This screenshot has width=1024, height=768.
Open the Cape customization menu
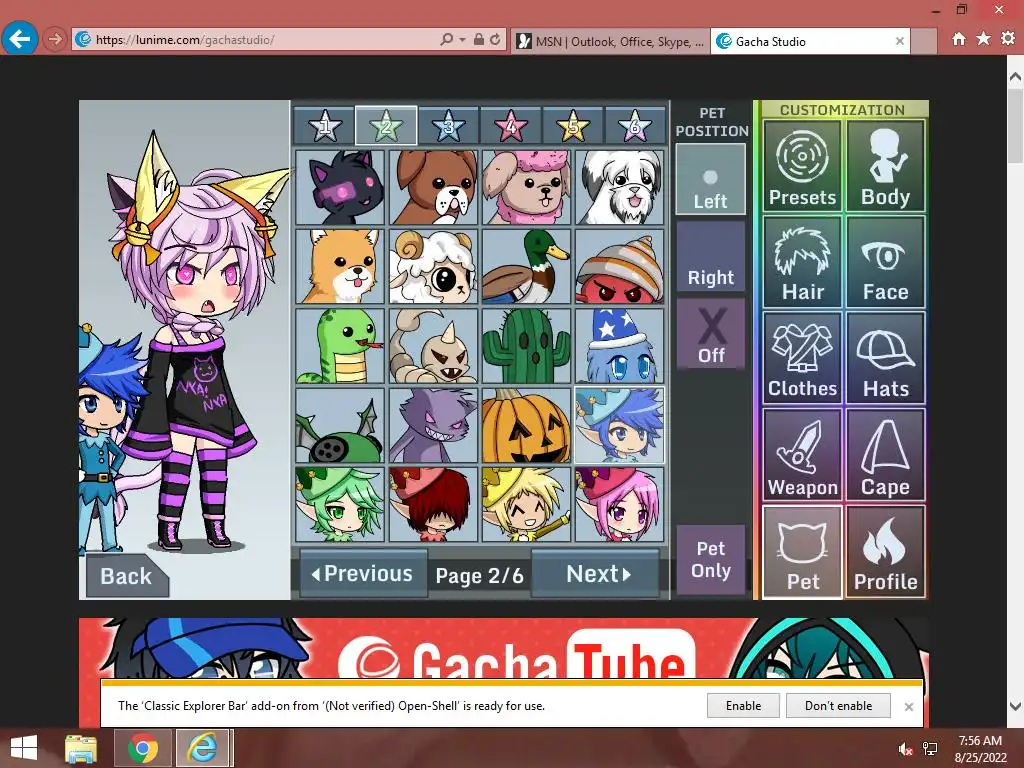point(886,455)
